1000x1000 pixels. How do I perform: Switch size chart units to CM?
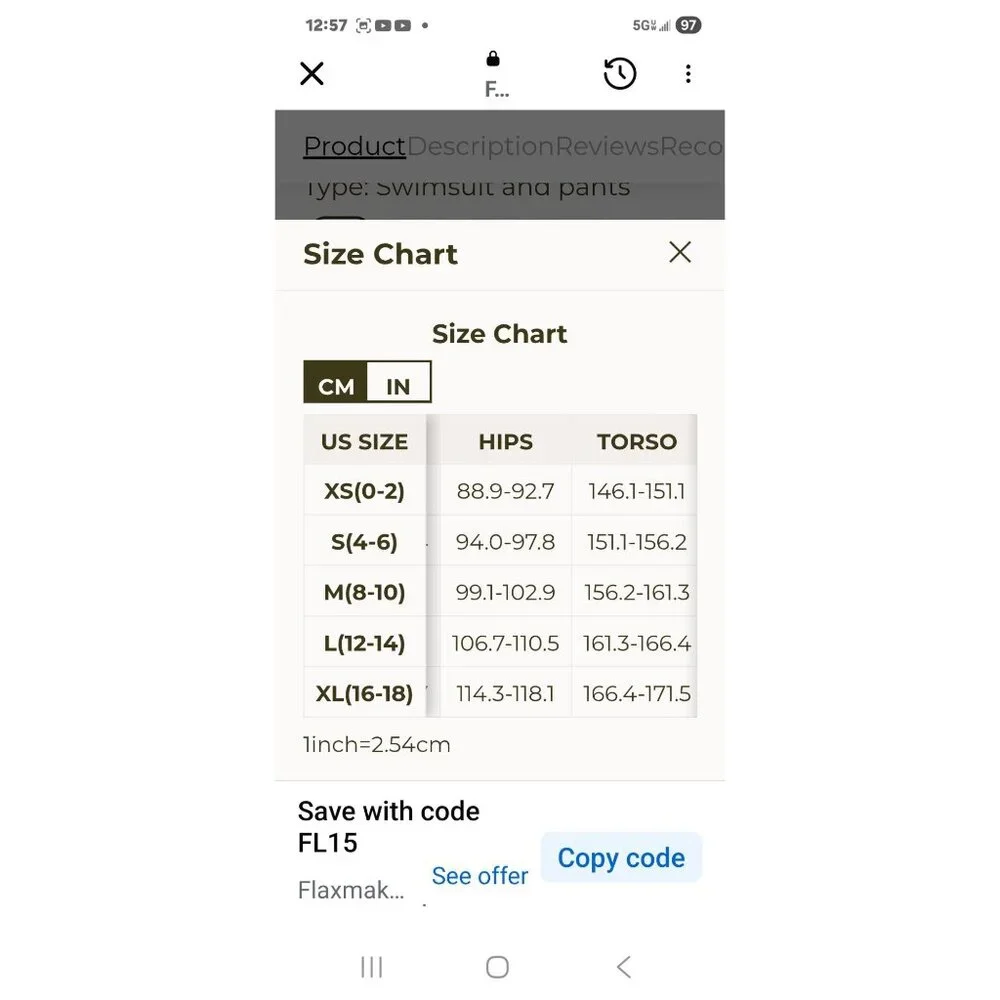pyautogui.click(x=336, y=386)
